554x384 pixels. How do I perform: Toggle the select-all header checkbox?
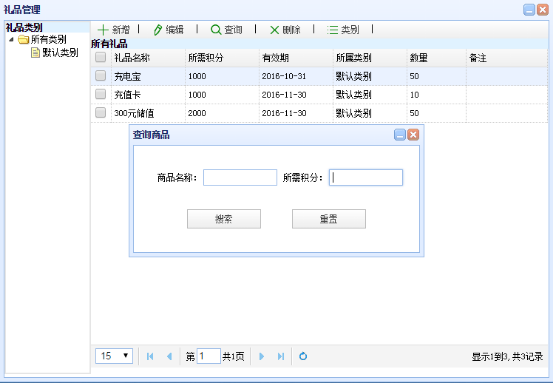(x=101, y=57)
